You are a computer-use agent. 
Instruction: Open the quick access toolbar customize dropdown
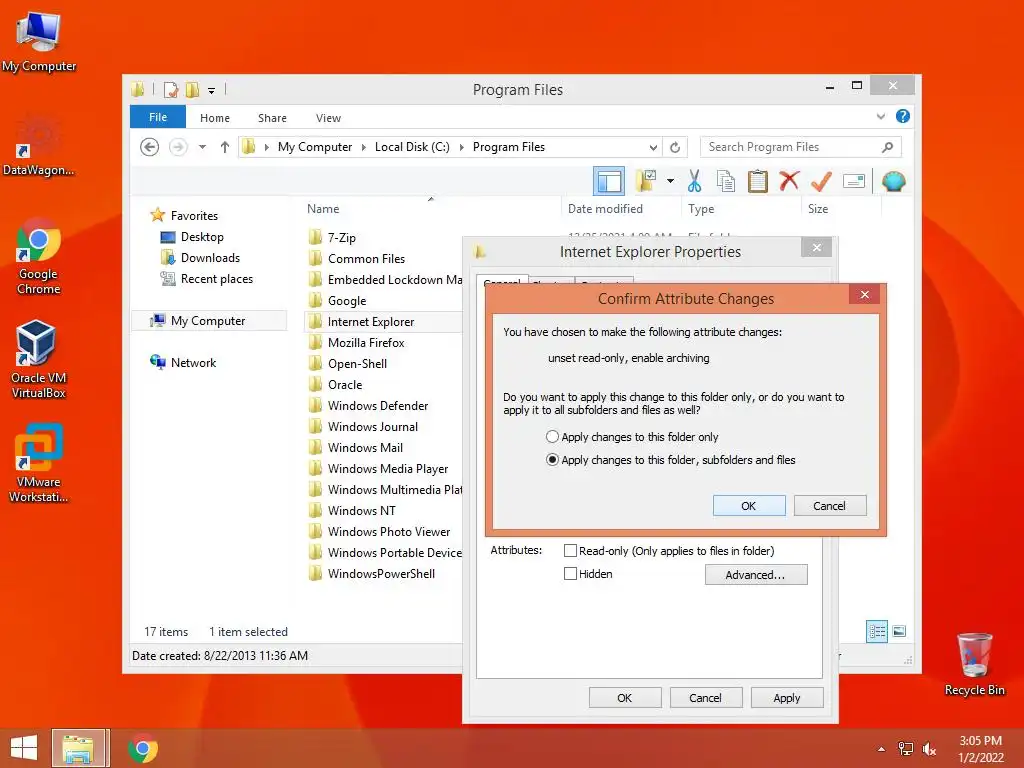click(212, 91)
